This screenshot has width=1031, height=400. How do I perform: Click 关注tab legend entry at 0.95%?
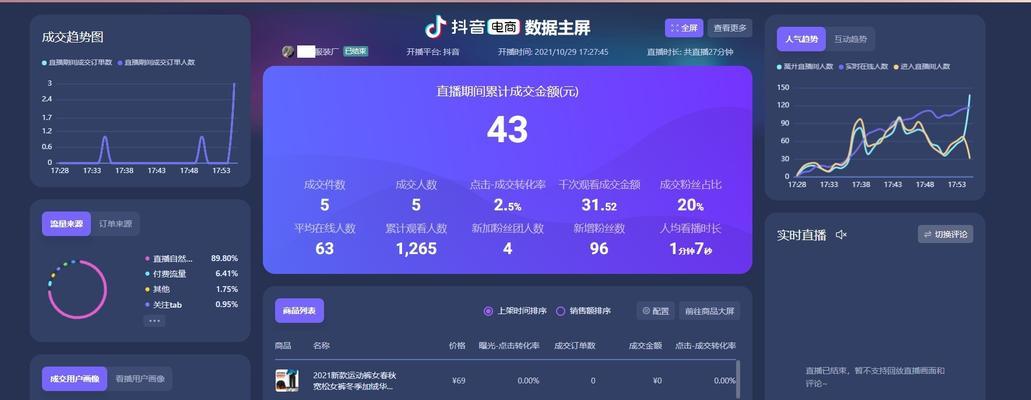point(191,304)
